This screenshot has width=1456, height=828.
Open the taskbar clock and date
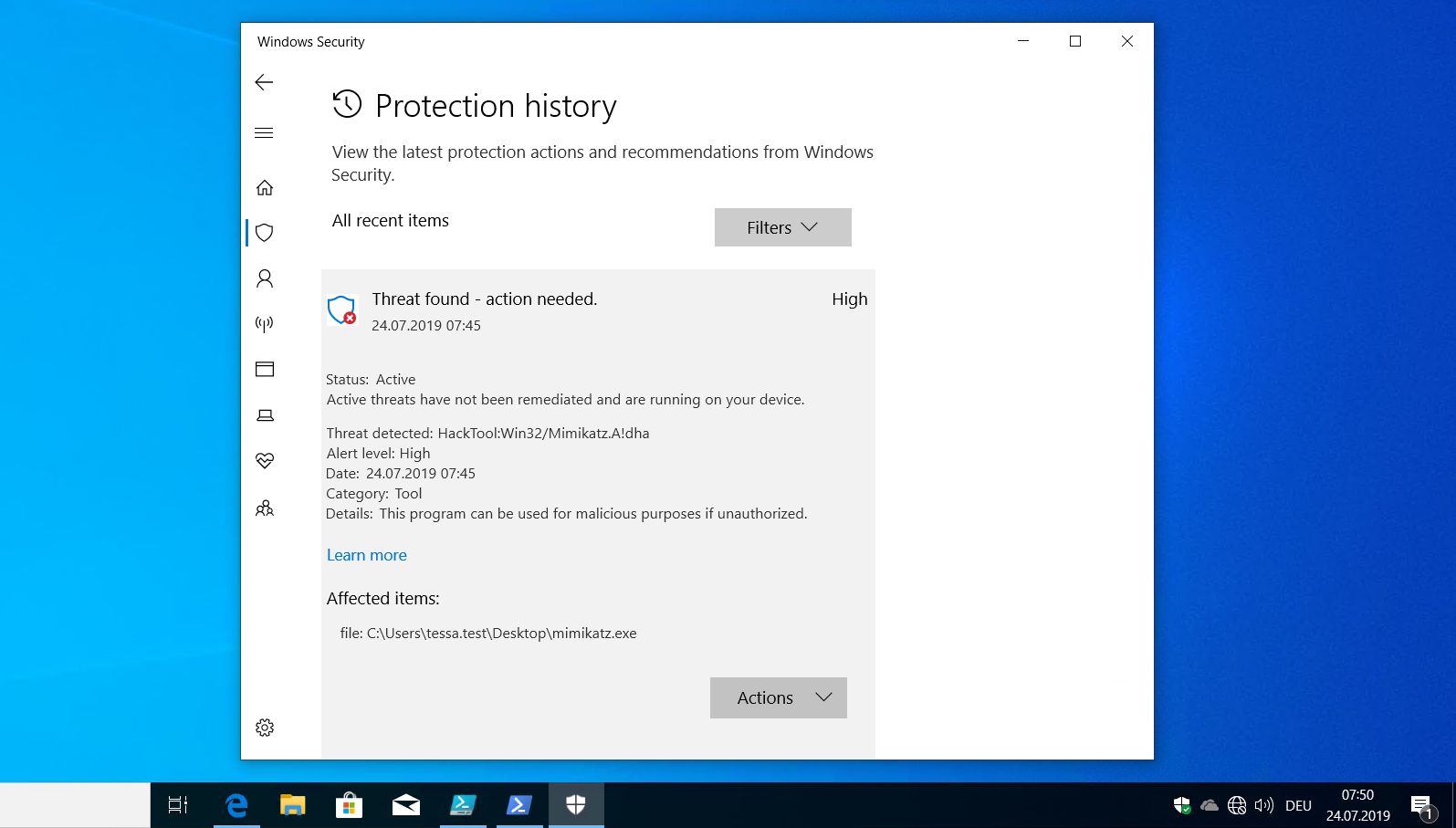1358,805
